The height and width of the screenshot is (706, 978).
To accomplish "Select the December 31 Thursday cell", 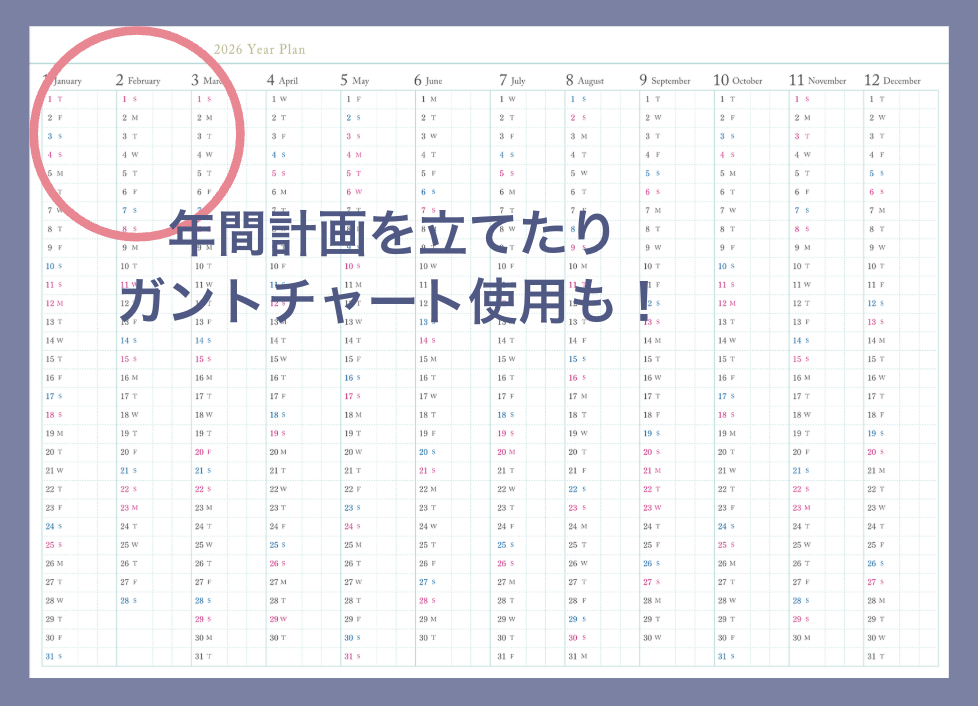I will tap(876, 656).
